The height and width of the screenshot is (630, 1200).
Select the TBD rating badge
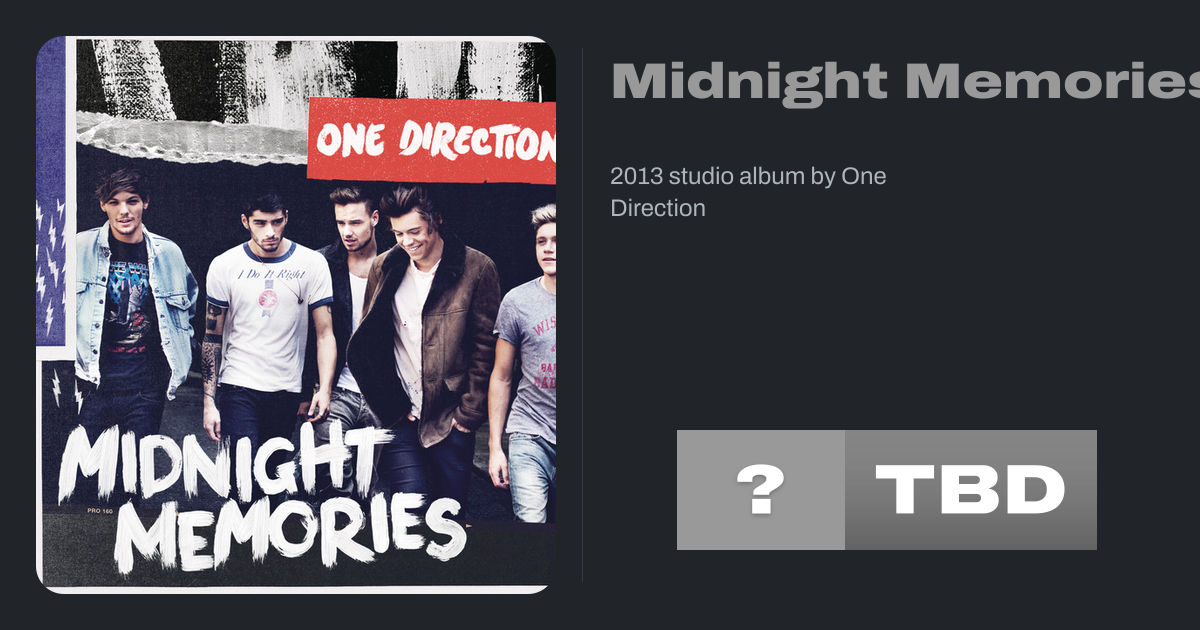pos(971,490)
